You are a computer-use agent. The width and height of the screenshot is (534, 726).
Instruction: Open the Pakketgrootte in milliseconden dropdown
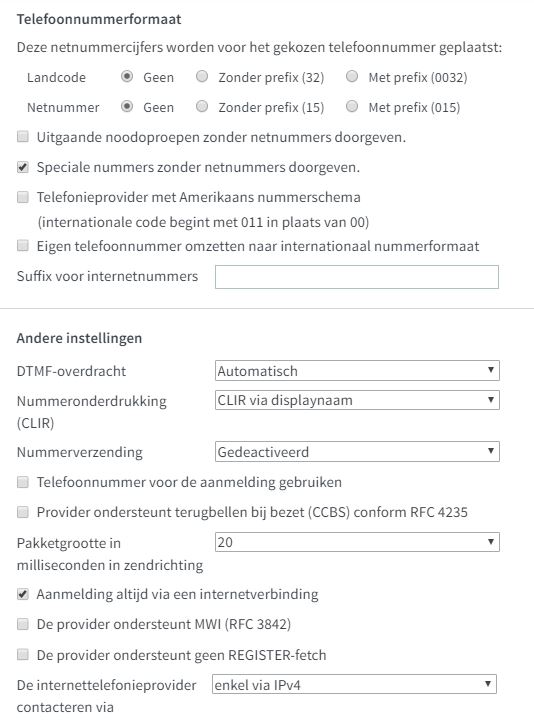click(x=357, y=542)
